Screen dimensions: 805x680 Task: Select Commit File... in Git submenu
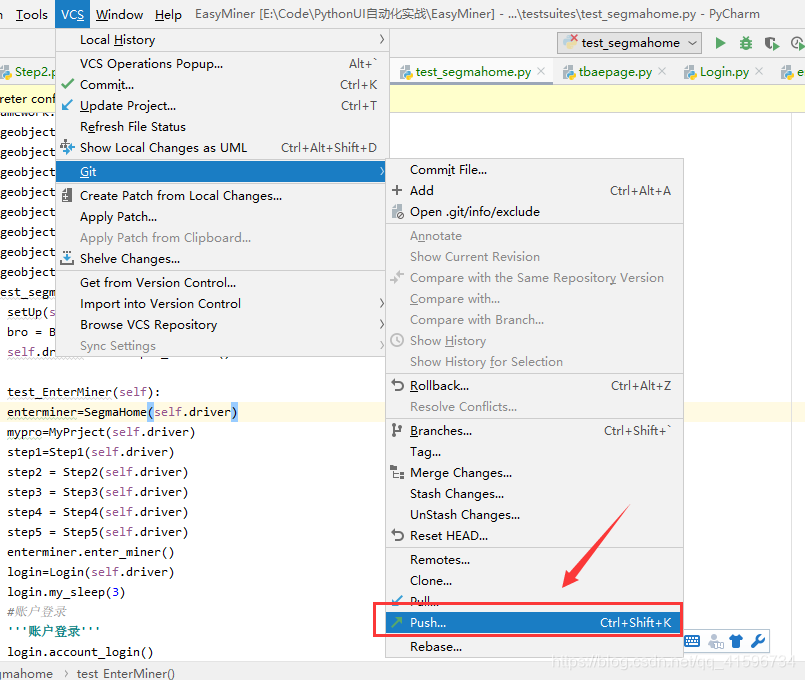point(534,170)
